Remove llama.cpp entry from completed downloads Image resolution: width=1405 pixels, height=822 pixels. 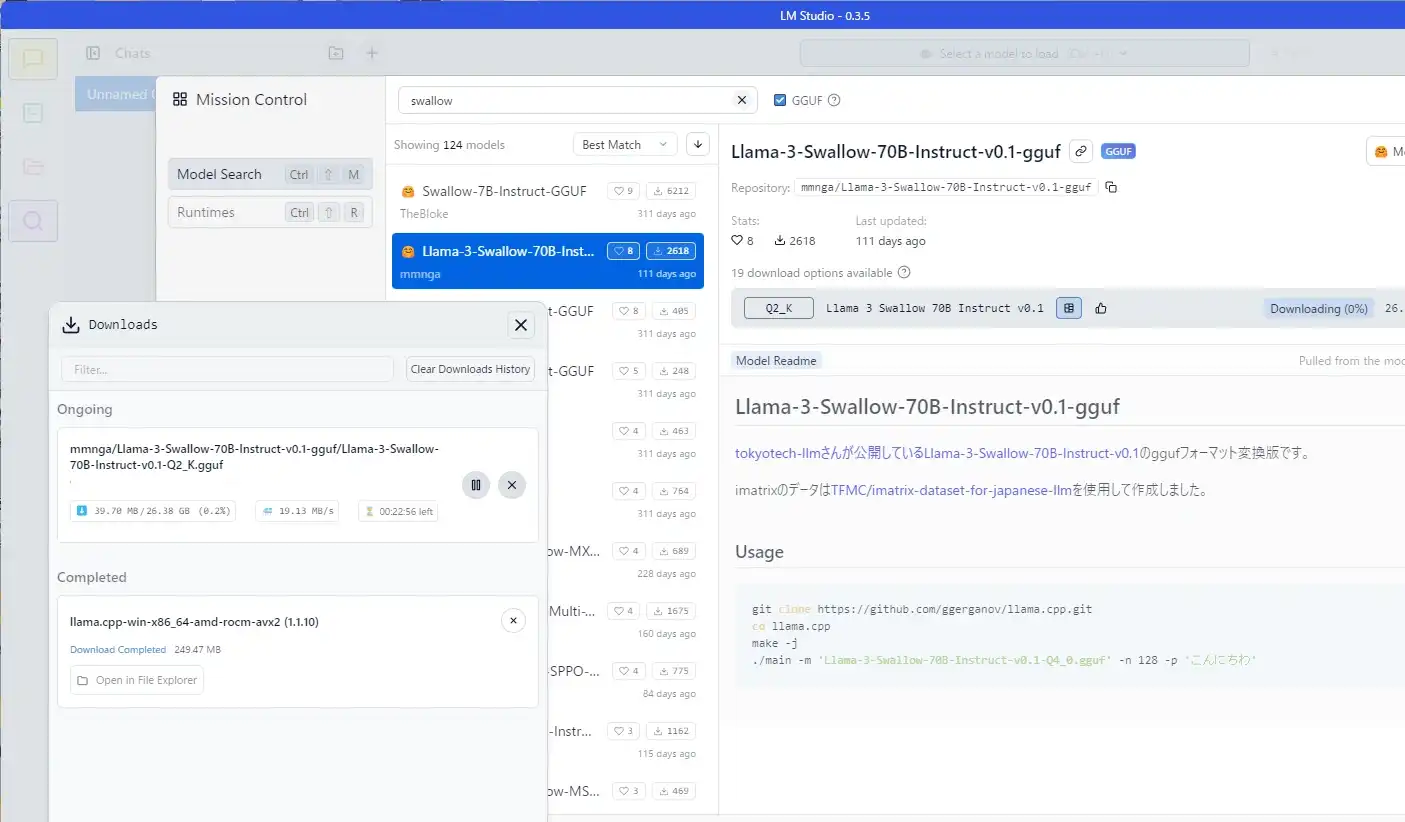pos(513,621)
